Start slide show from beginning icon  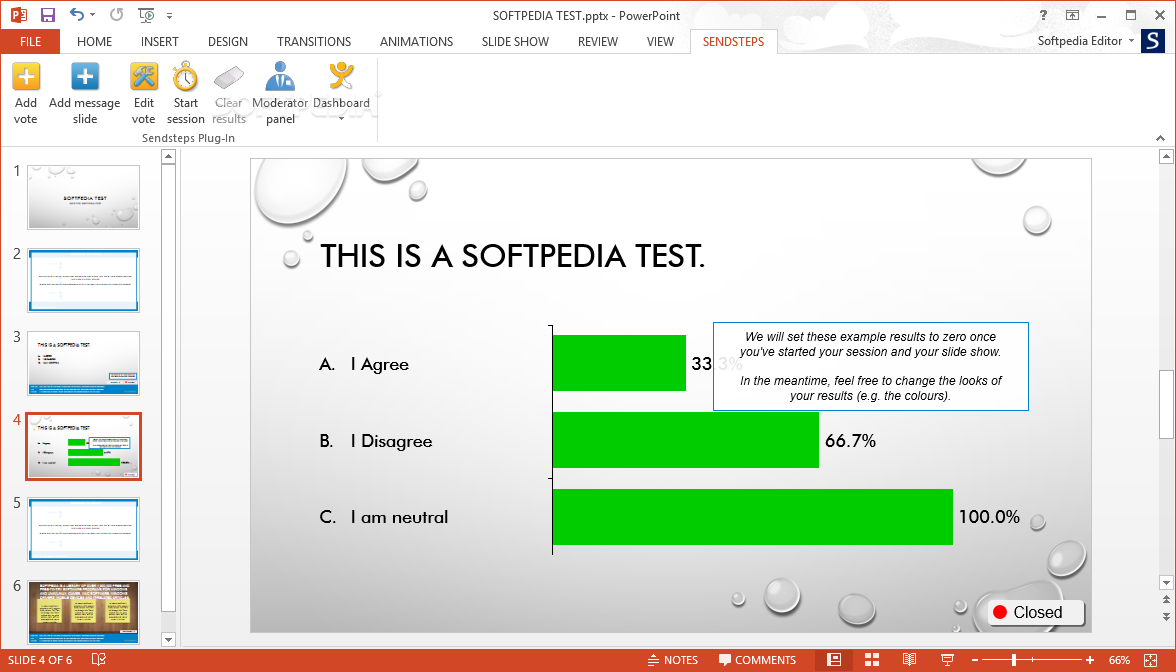[146, 15]
